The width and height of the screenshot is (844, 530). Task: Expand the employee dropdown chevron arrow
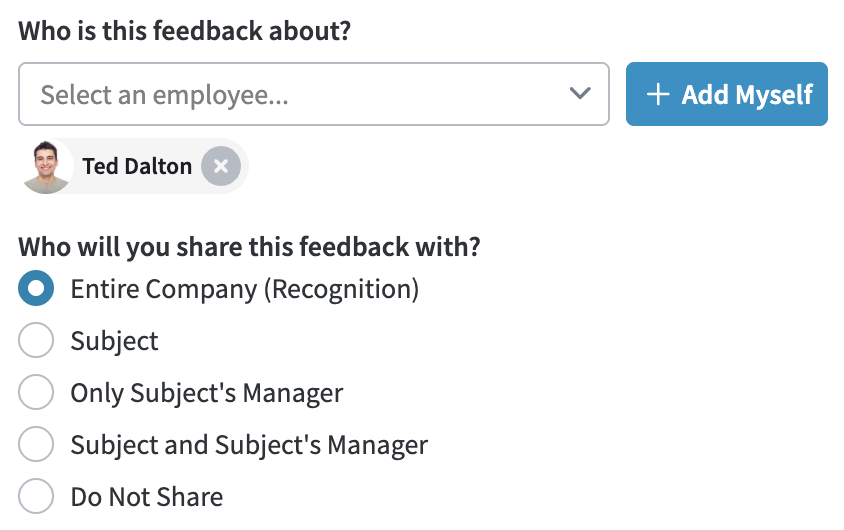[580, 94]
